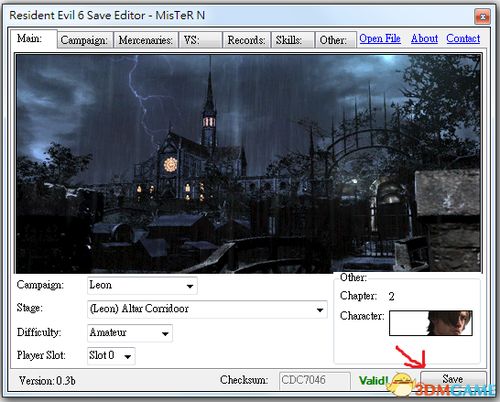Screen dimensions: 500x402
Task: Click the Checksum field showing CDC7046
Action: pos(315,381)
